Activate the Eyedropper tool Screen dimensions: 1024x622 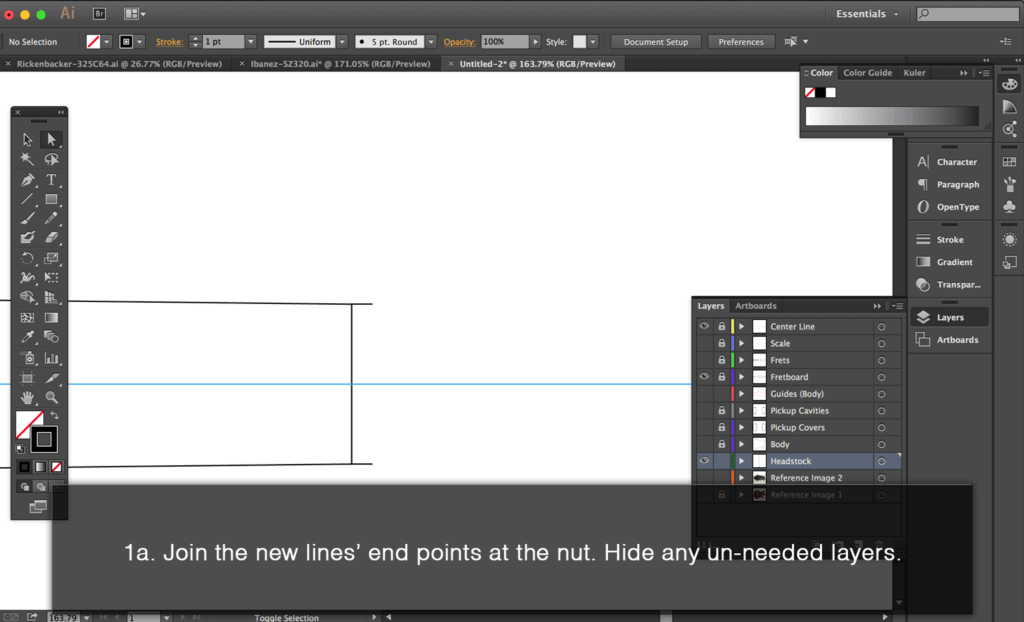point(28,337)
